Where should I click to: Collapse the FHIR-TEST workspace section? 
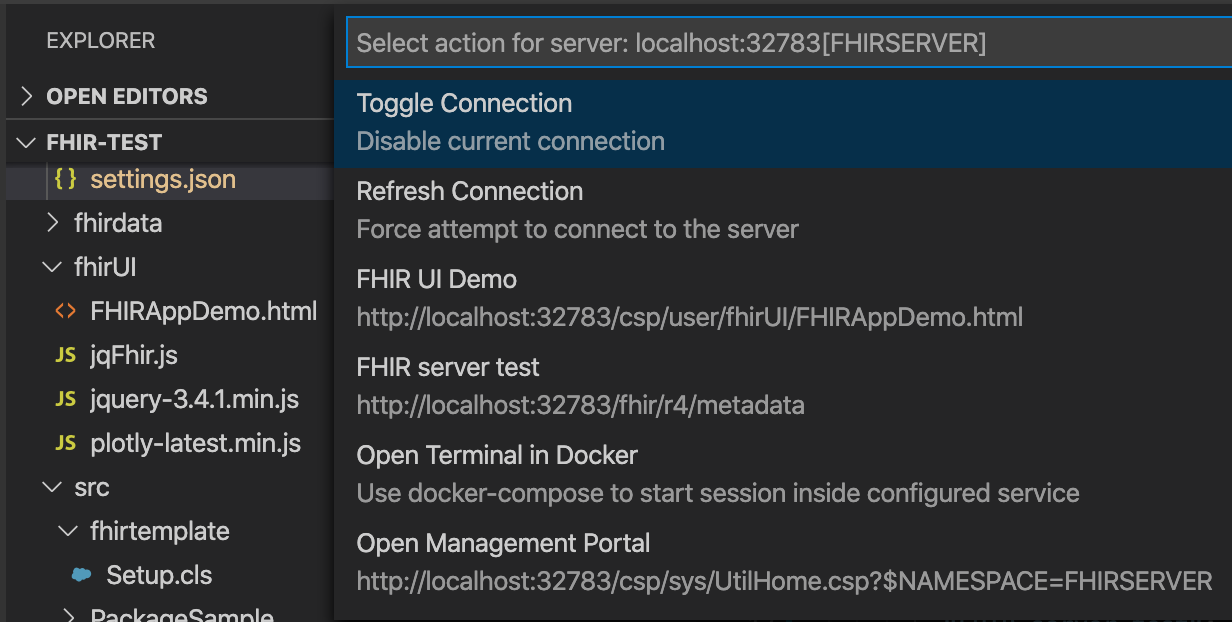tap(26, 143)
